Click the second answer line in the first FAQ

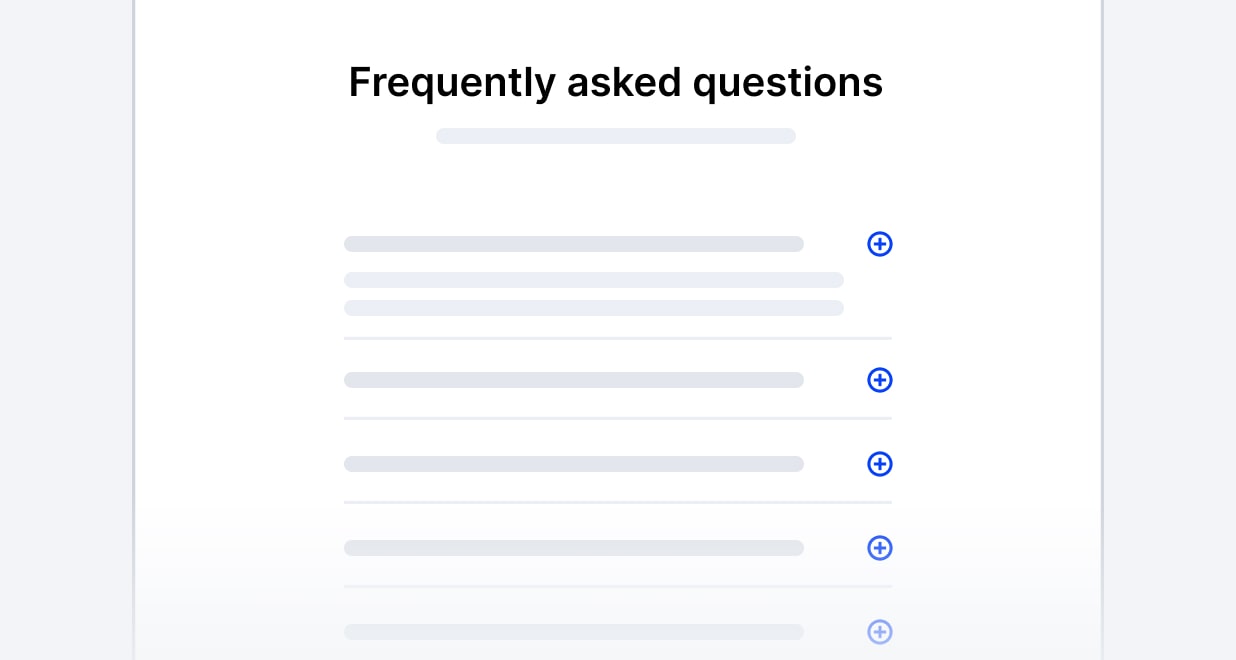594,308
